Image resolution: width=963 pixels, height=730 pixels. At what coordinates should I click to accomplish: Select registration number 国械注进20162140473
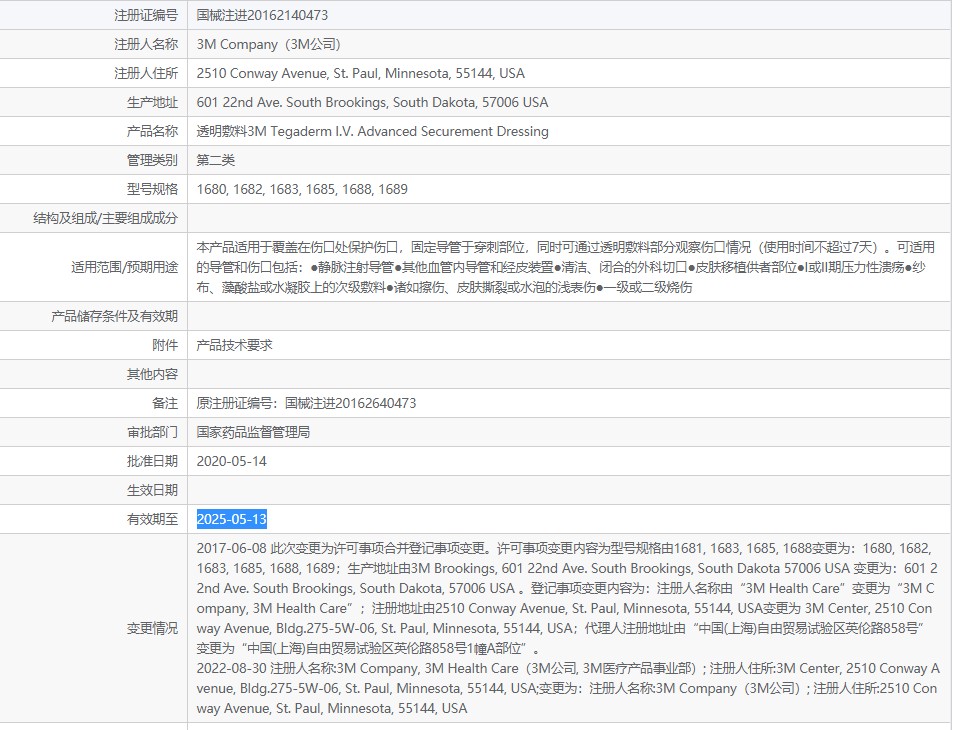pos(262,15)
